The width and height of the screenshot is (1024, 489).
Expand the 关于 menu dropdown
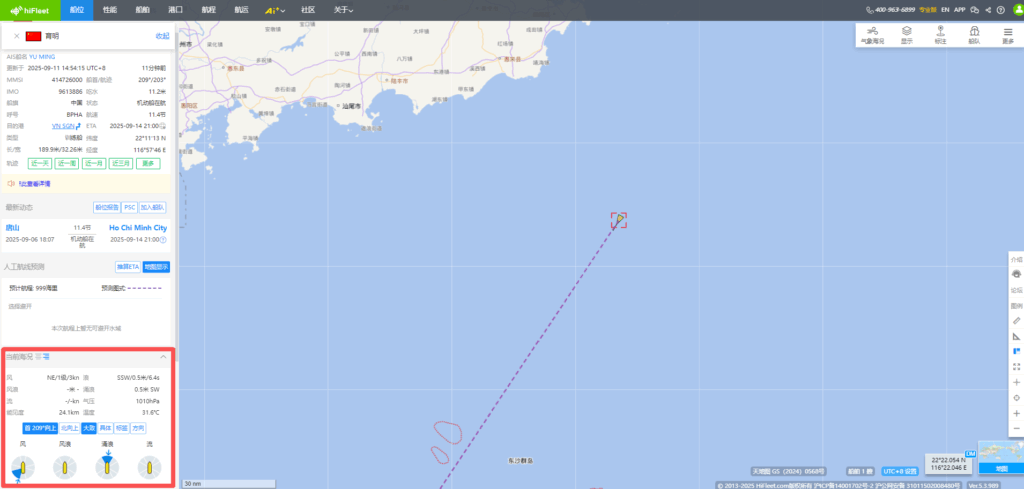click(x=344, y=10)
